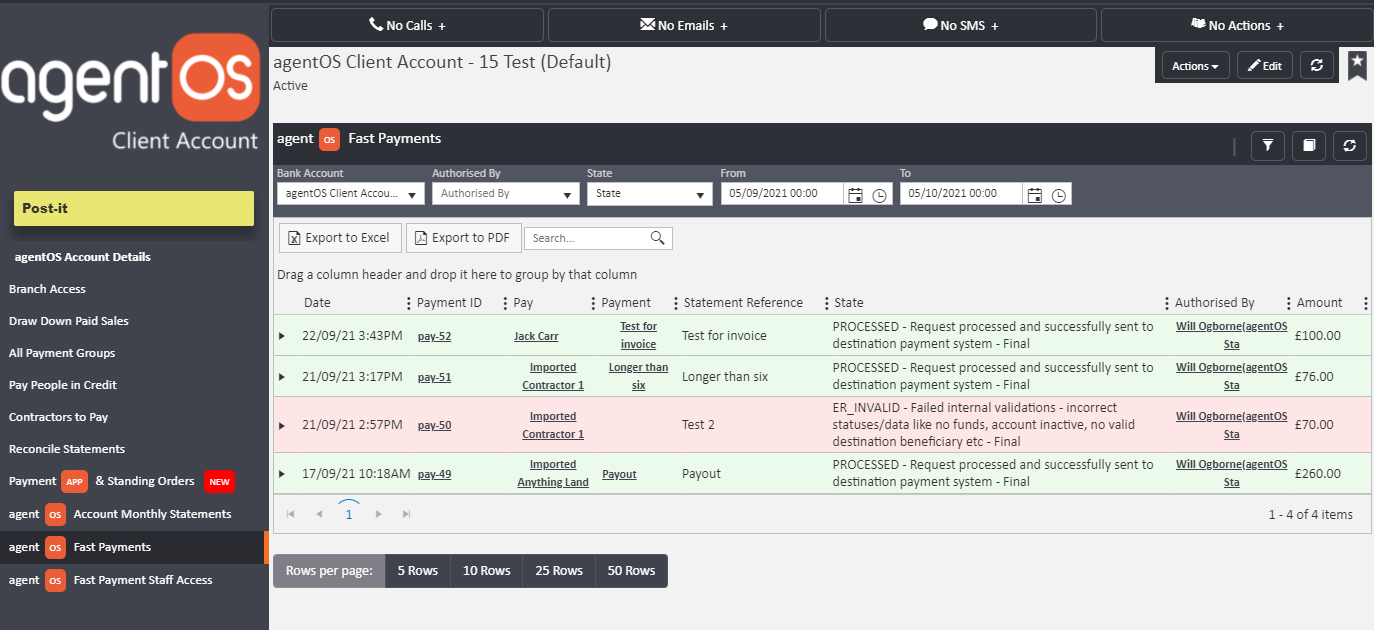Select Contractors to Pay in sidebar
This screenshot has width=1374, height=630.
coord(58,417)
